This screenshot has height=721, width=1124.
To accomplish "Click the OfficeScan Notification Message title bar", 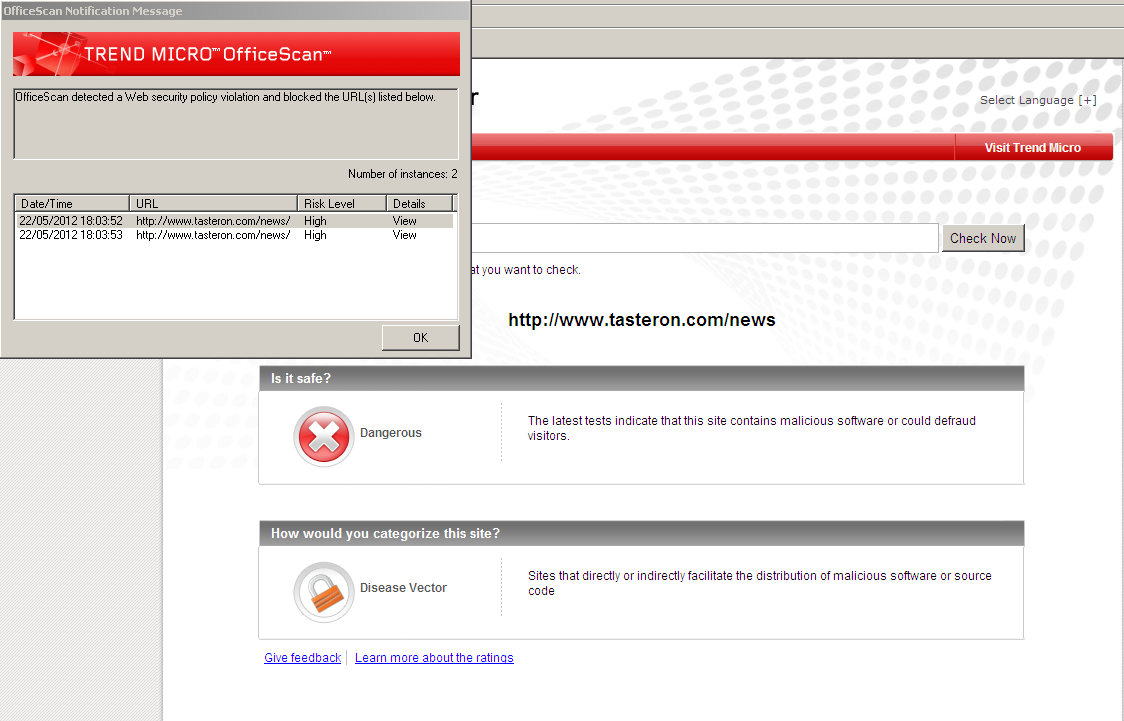I will 235,11.
